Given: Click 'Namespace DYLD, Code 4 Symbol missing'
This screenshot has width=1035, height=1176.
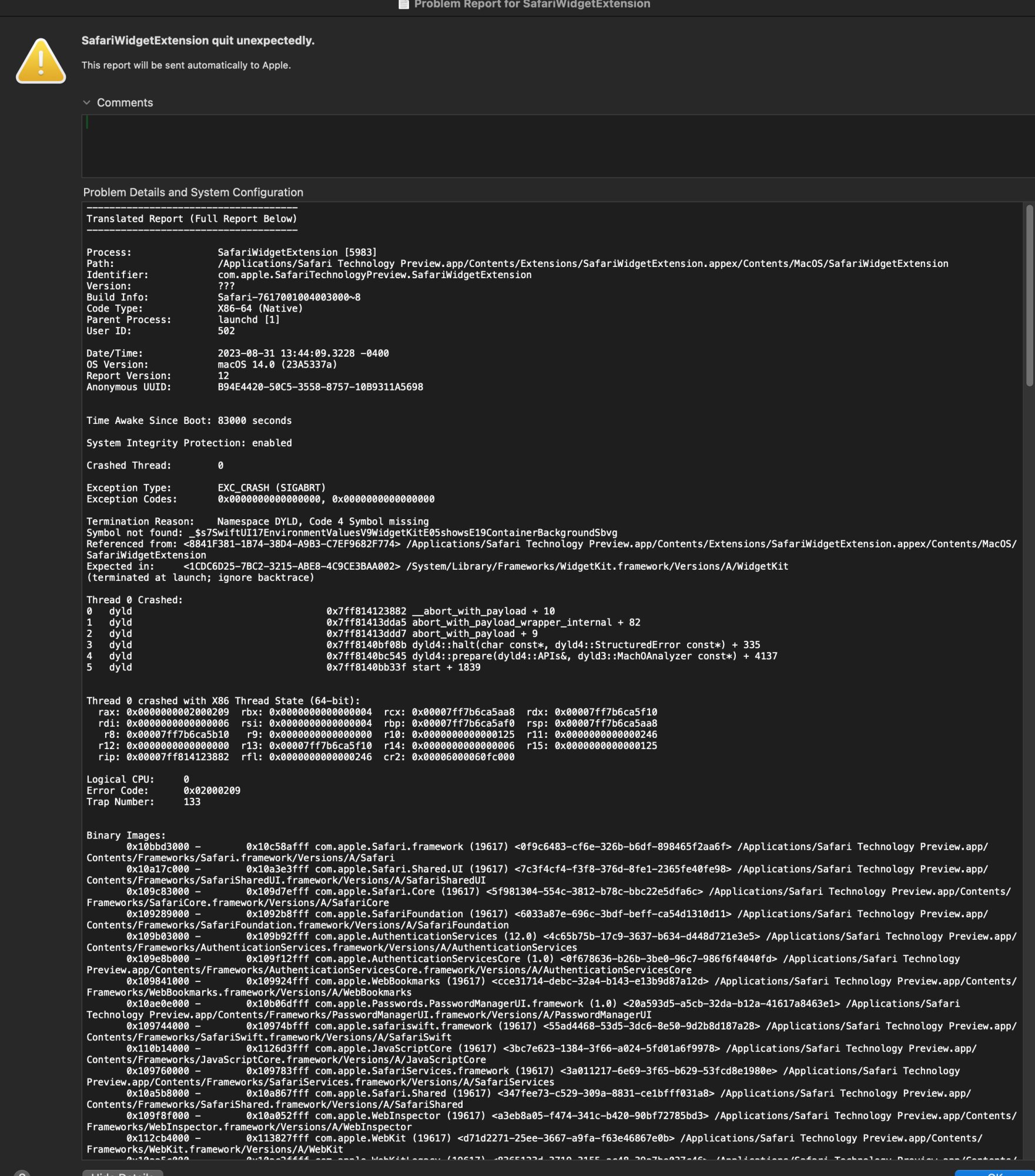Looking at the screenshot, I should (323, 522).
